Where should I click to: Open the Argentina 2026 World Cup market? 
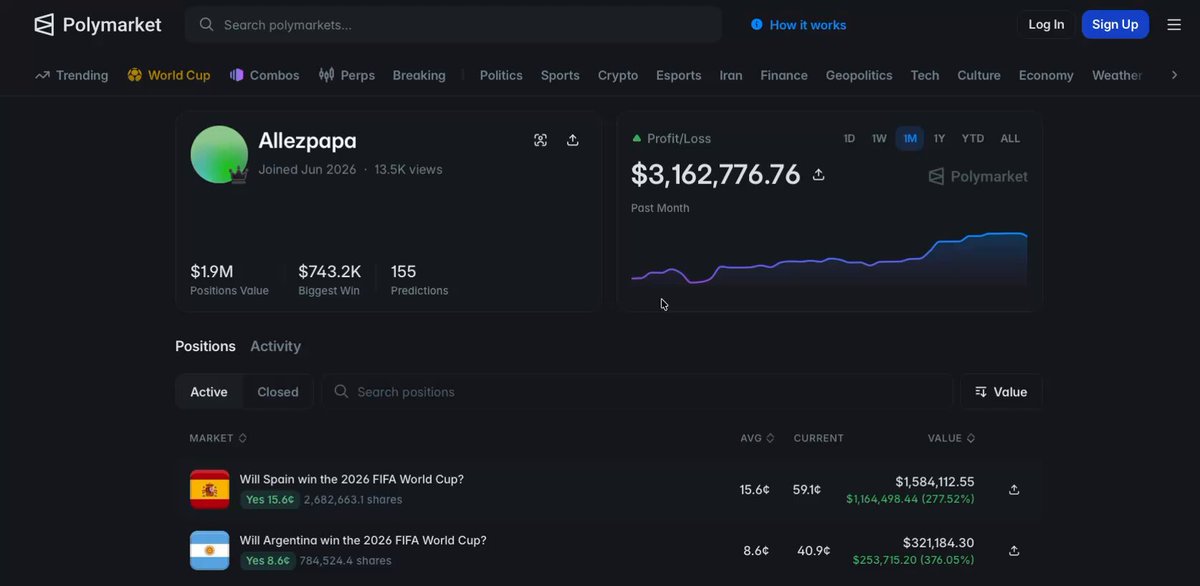pos(363,540)
